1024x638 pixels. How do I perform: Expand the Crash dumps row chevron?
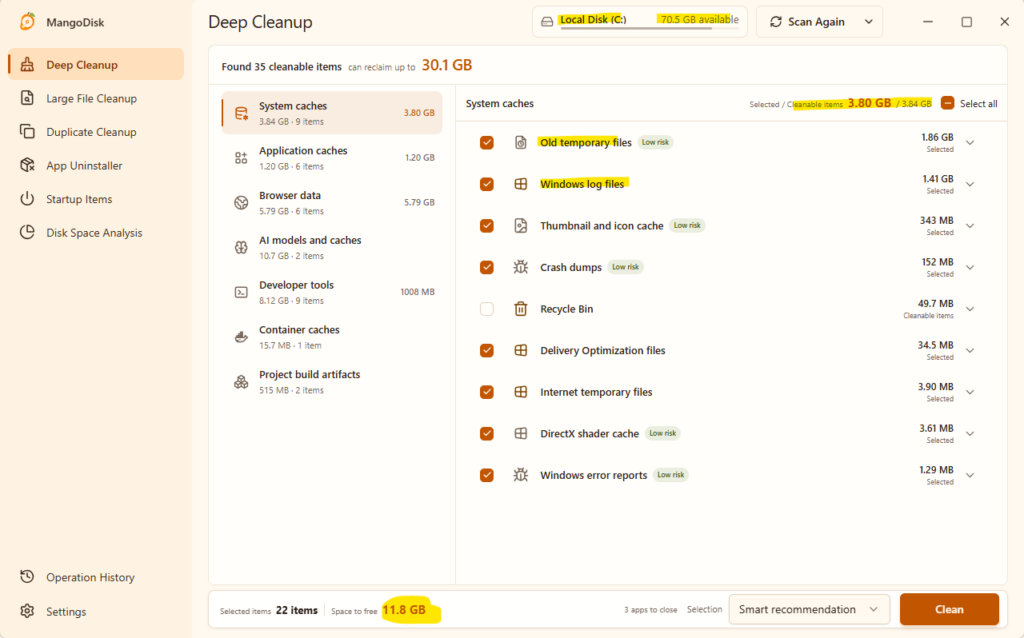coord(970,268)
